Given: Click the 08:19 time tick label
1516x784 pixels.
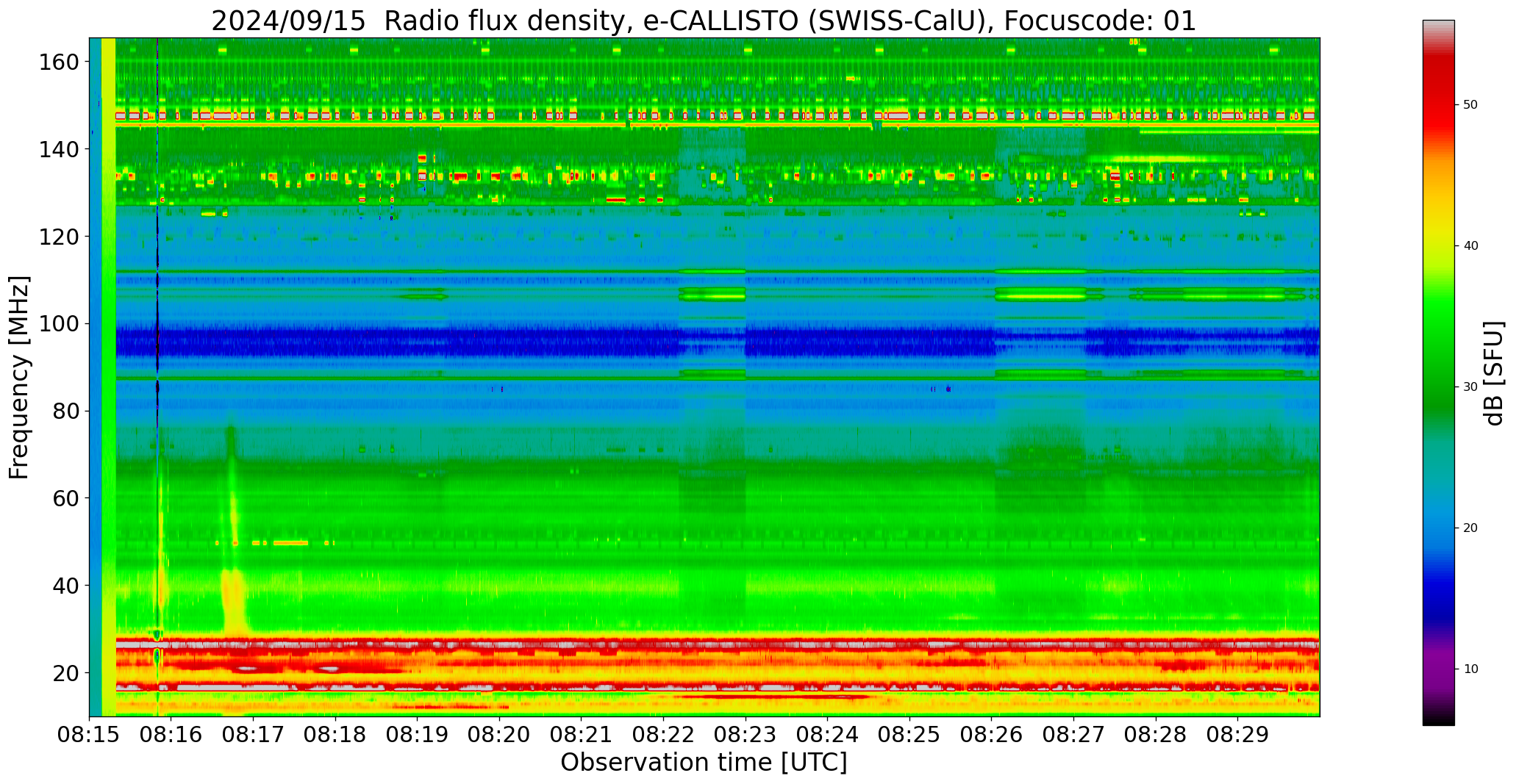Looking at the screenshot, I should (x=418, y=735).
